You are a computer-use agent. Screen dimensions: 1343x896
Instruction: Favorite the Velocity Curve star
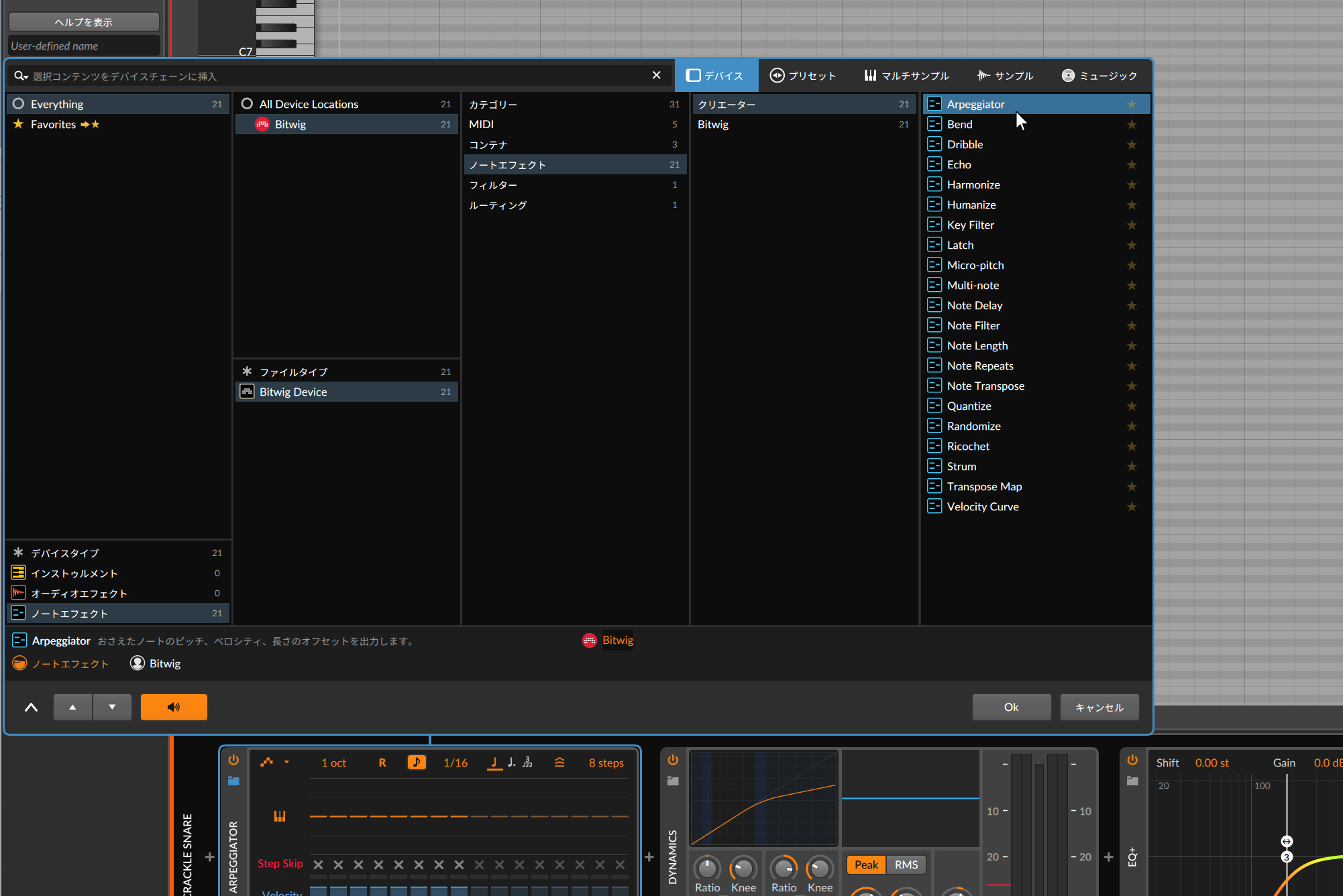click(1132, 506)
